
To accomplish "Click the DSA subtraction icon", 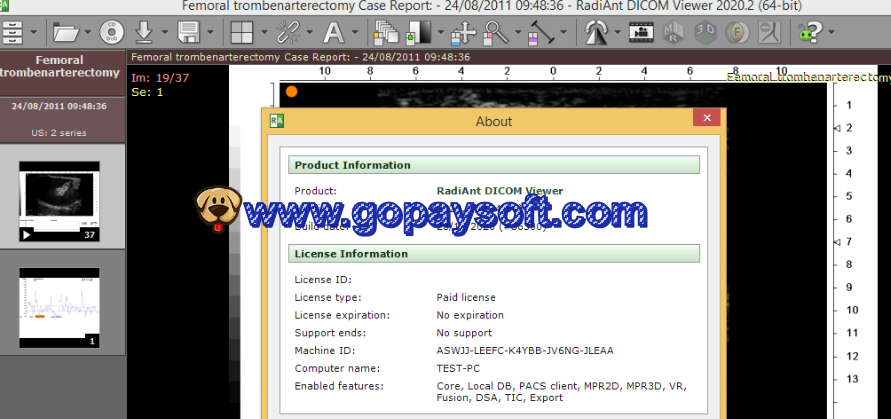I will pyautogui.click(x=769, y=32).
